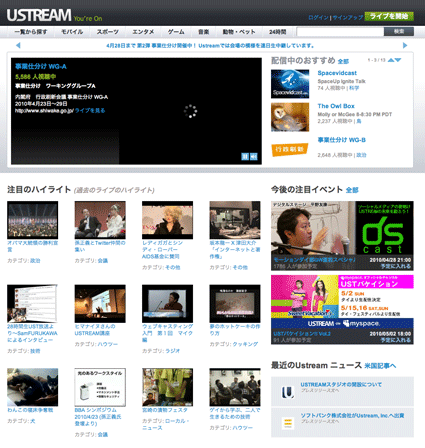Open the Spacevidcast channel title link
425x448 pixels.
point(337,73)
